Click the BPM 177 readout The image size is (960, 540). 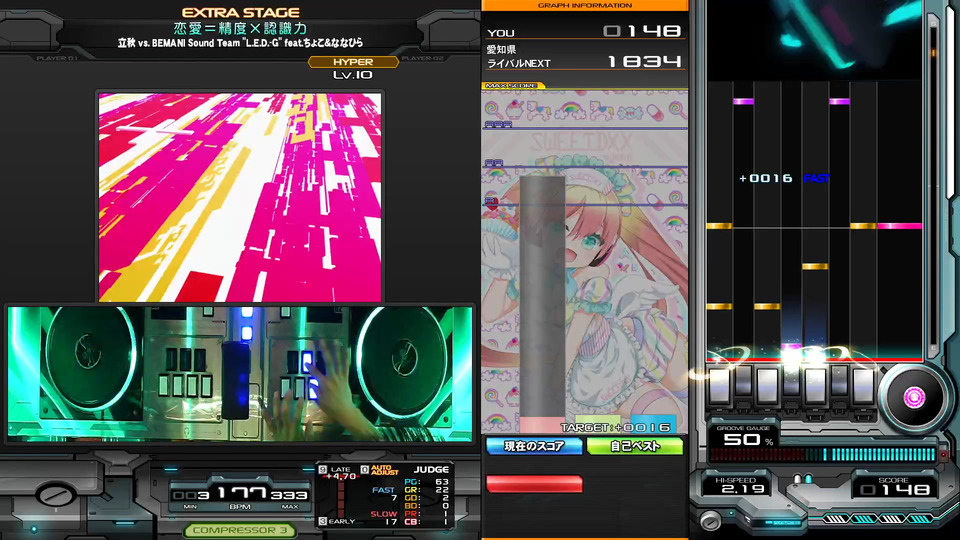241,493
